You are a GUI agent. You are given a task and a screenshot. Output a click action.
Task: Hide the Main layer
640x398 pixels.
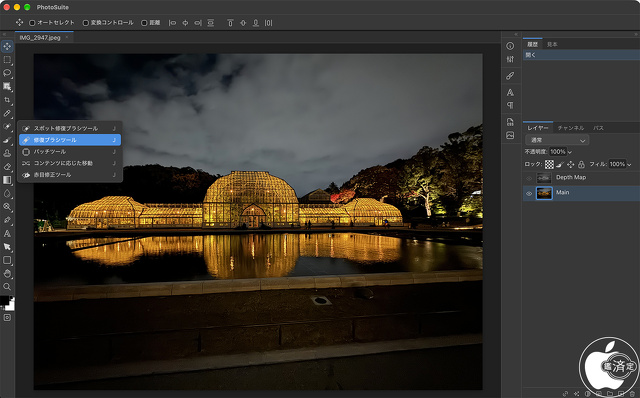click(529, 193)
